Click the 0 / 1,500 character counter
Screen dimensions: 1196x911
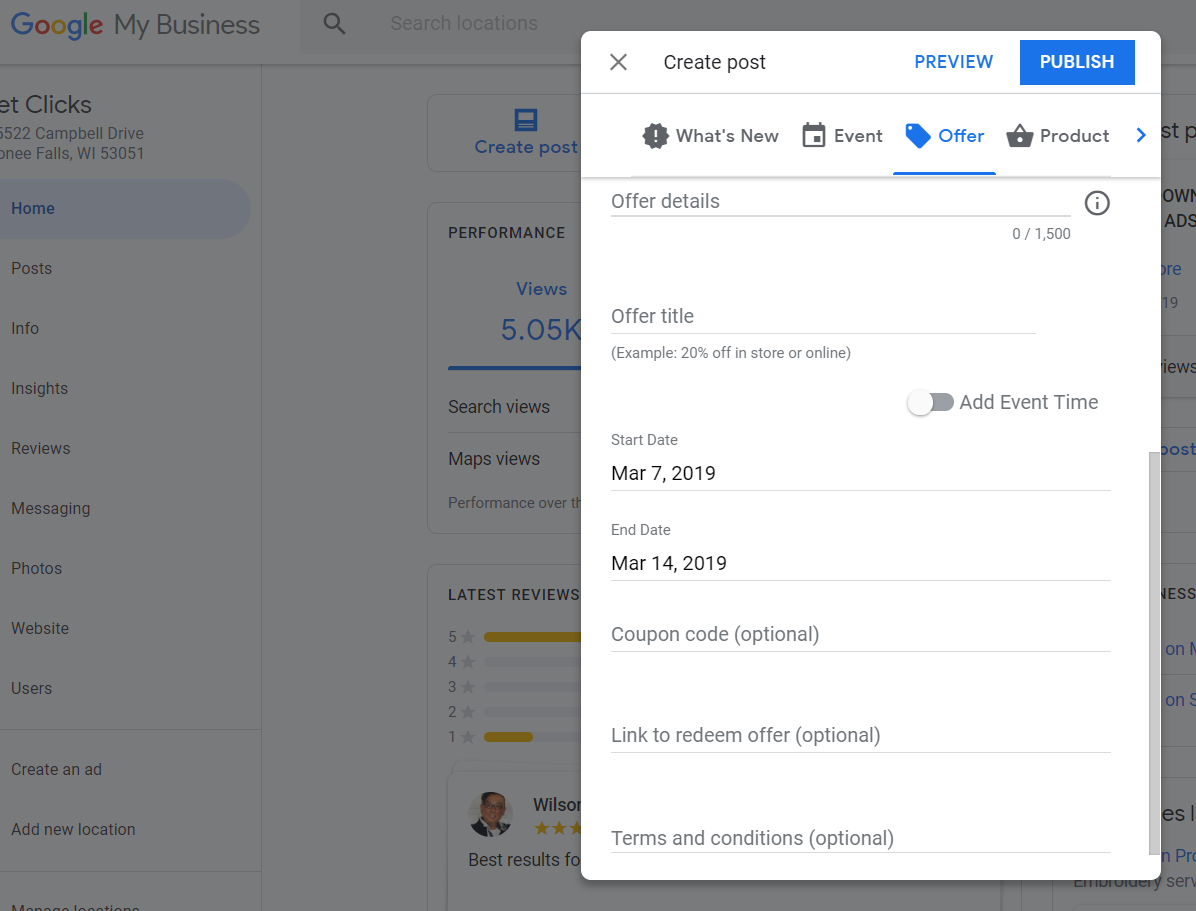(x=1041, y=234)
